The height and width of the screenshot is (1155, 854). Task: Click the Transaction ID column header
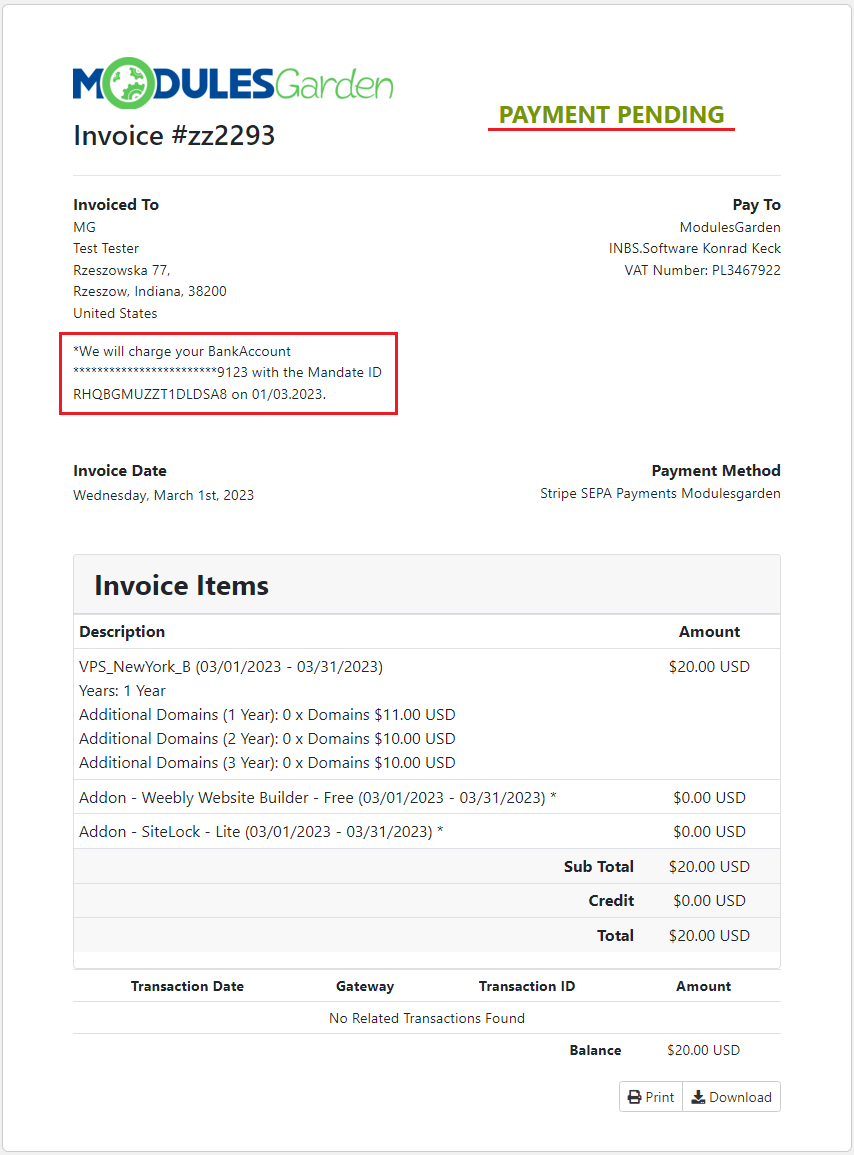[x=527, y=986]
